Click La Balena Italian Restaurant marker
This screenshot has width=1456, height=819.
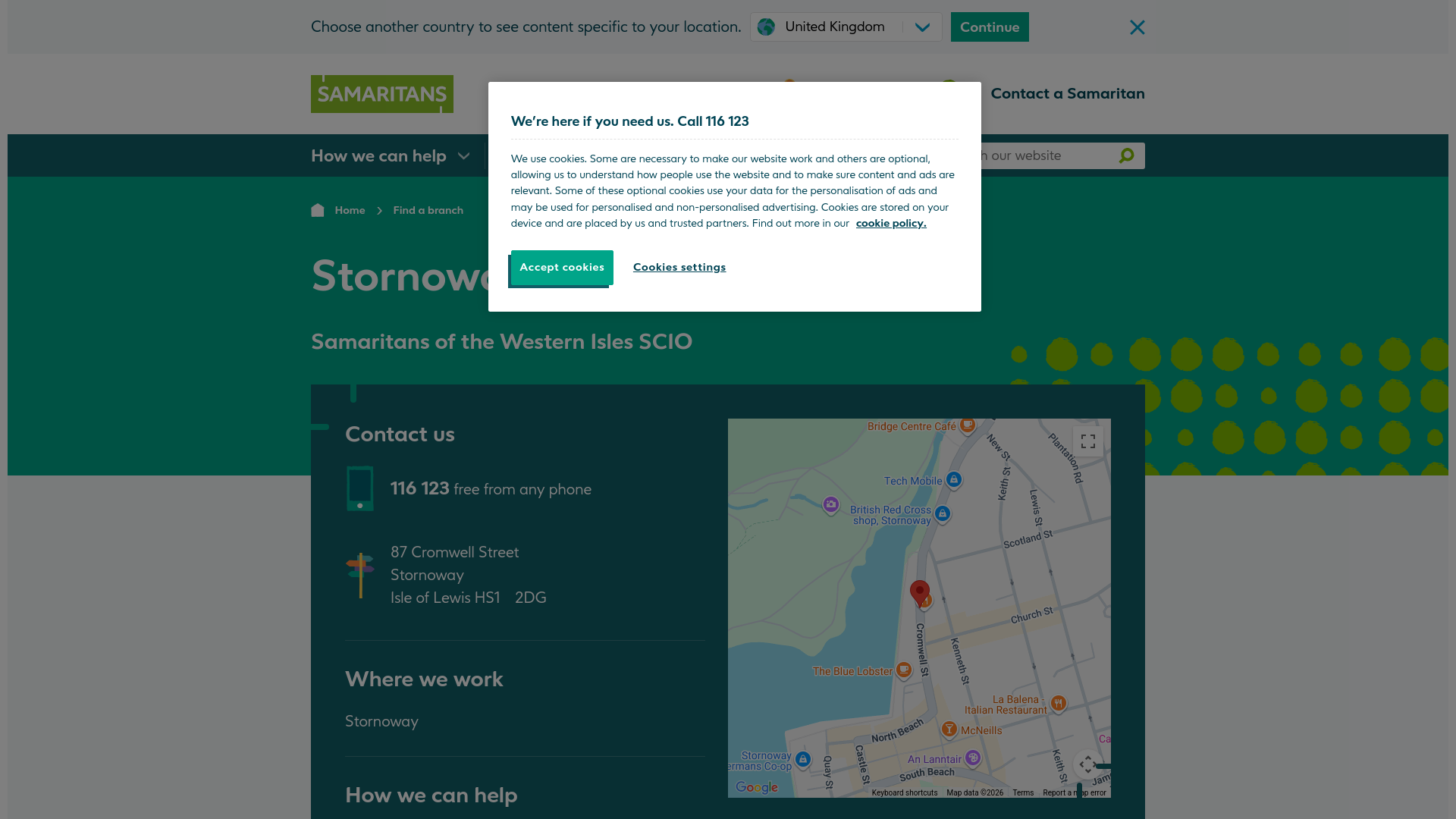click(1059, 704)
